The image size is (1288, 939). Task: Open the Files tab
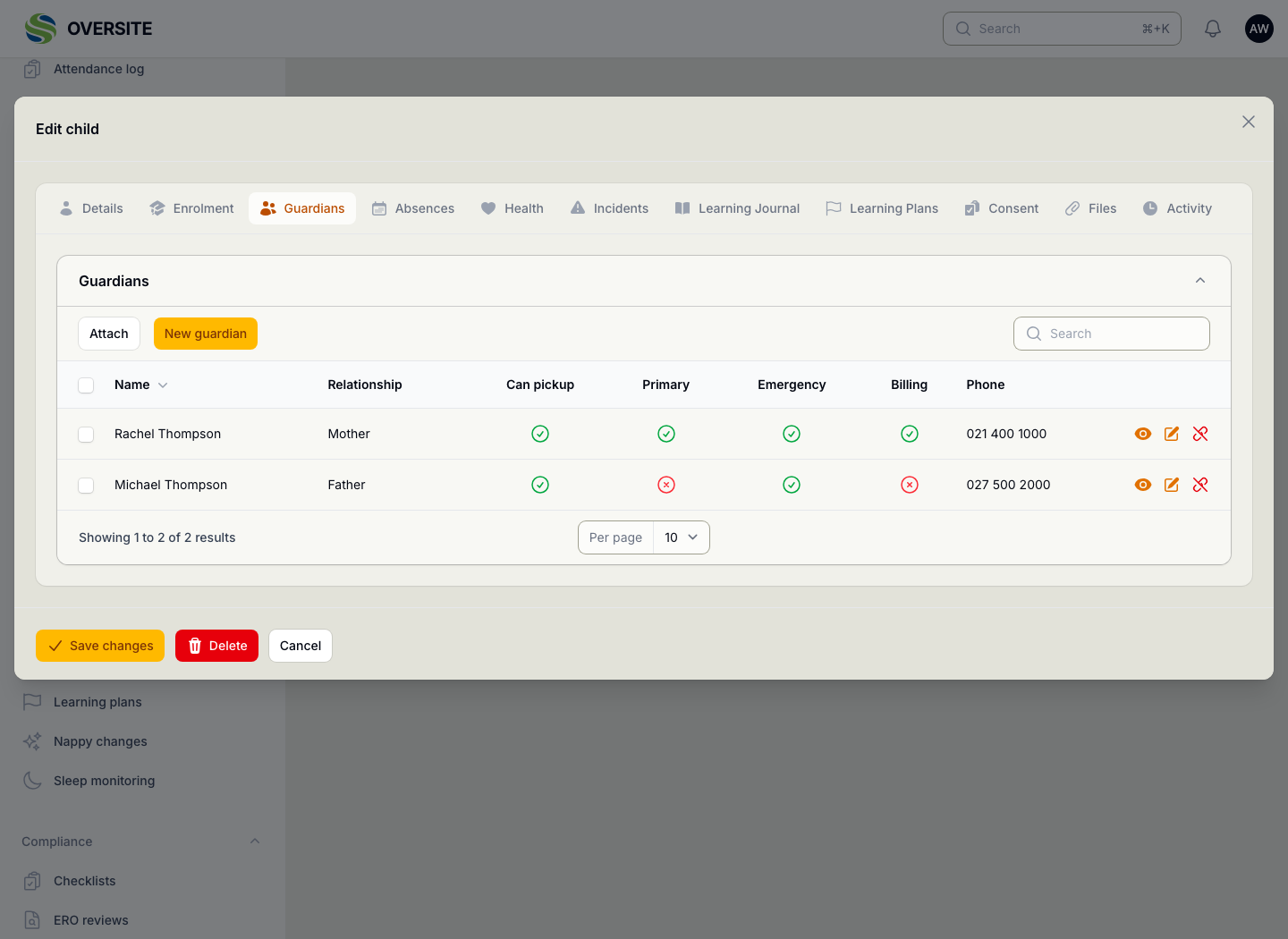[x=1091, y=208]
